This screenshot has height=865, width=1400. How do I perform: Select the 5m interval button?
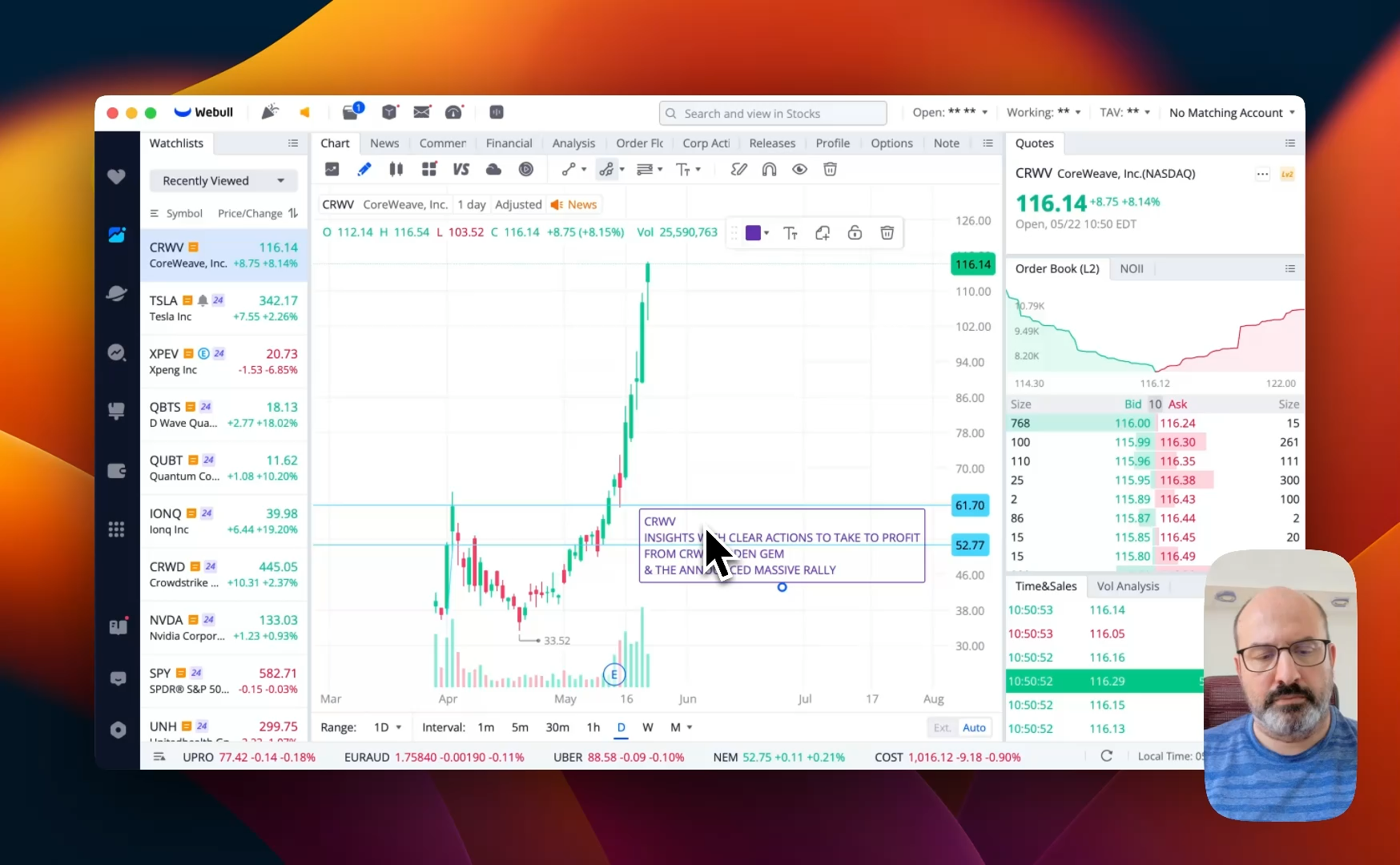(520, 727)
